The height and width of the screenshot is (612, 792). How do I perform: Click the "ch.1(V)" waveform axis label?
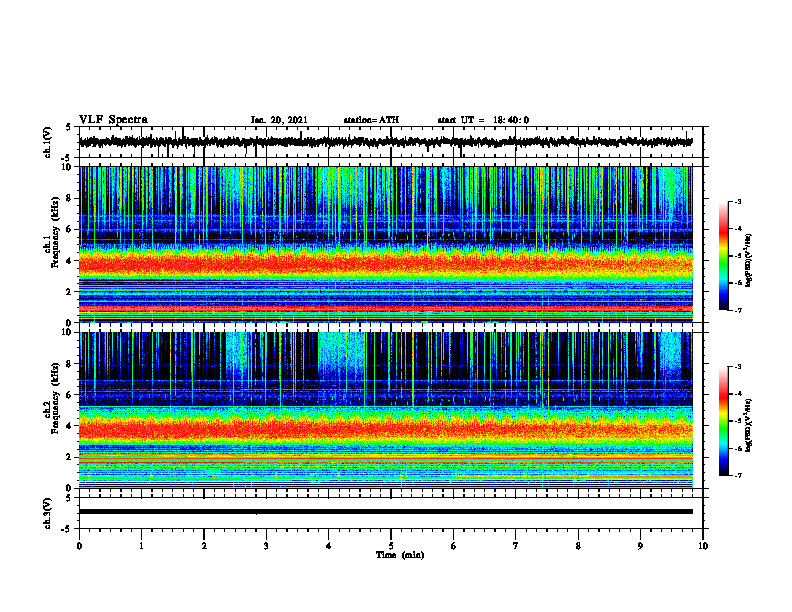48,142
